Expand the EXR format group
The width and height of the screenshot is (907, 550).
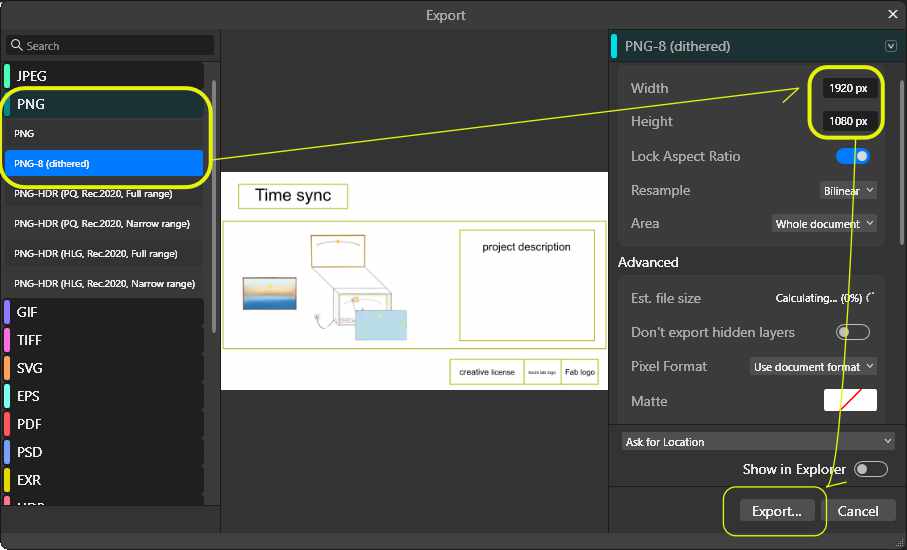click(104, 480)
